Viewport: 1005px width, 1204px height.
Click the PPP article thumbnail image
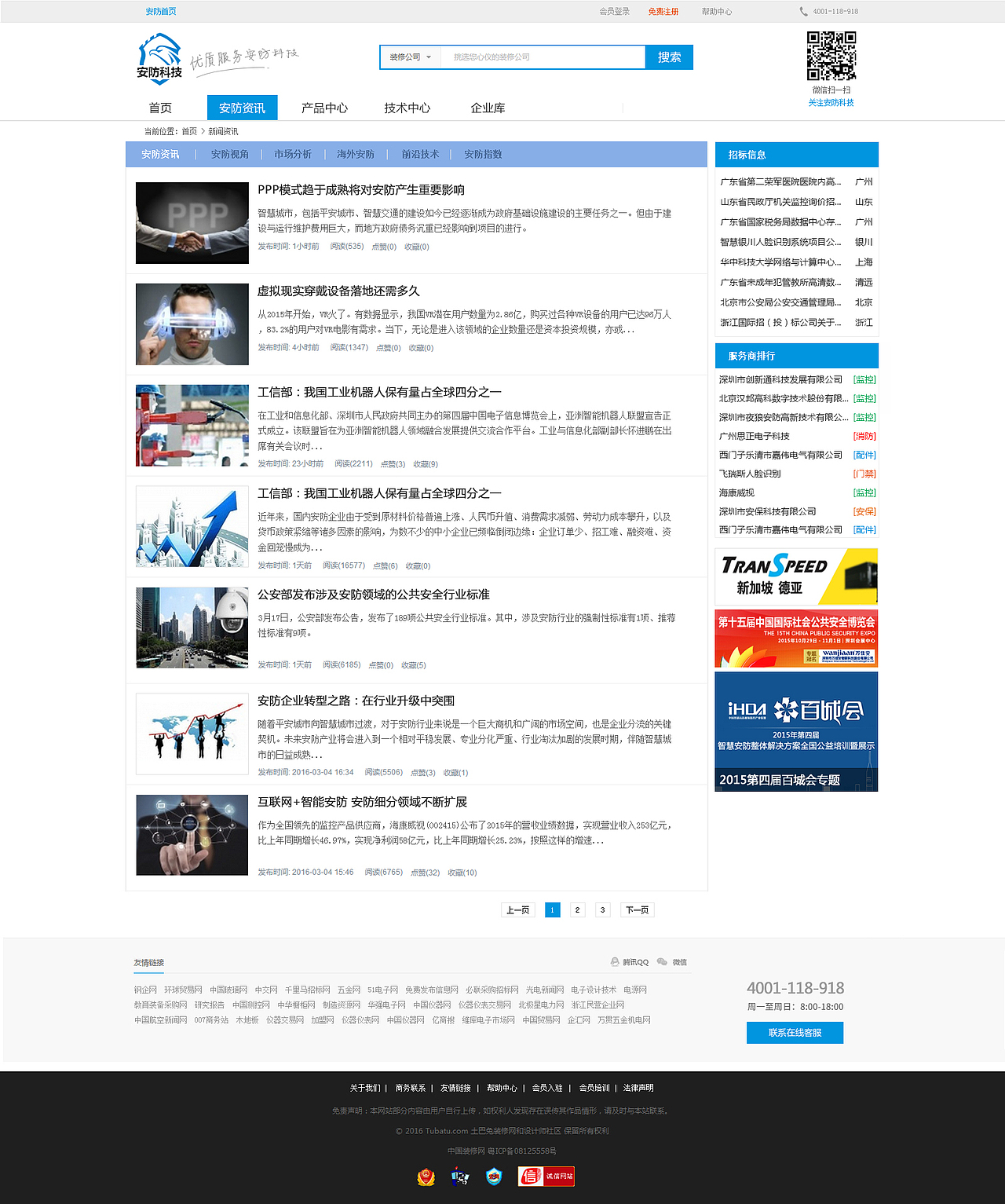coord(192,222)
